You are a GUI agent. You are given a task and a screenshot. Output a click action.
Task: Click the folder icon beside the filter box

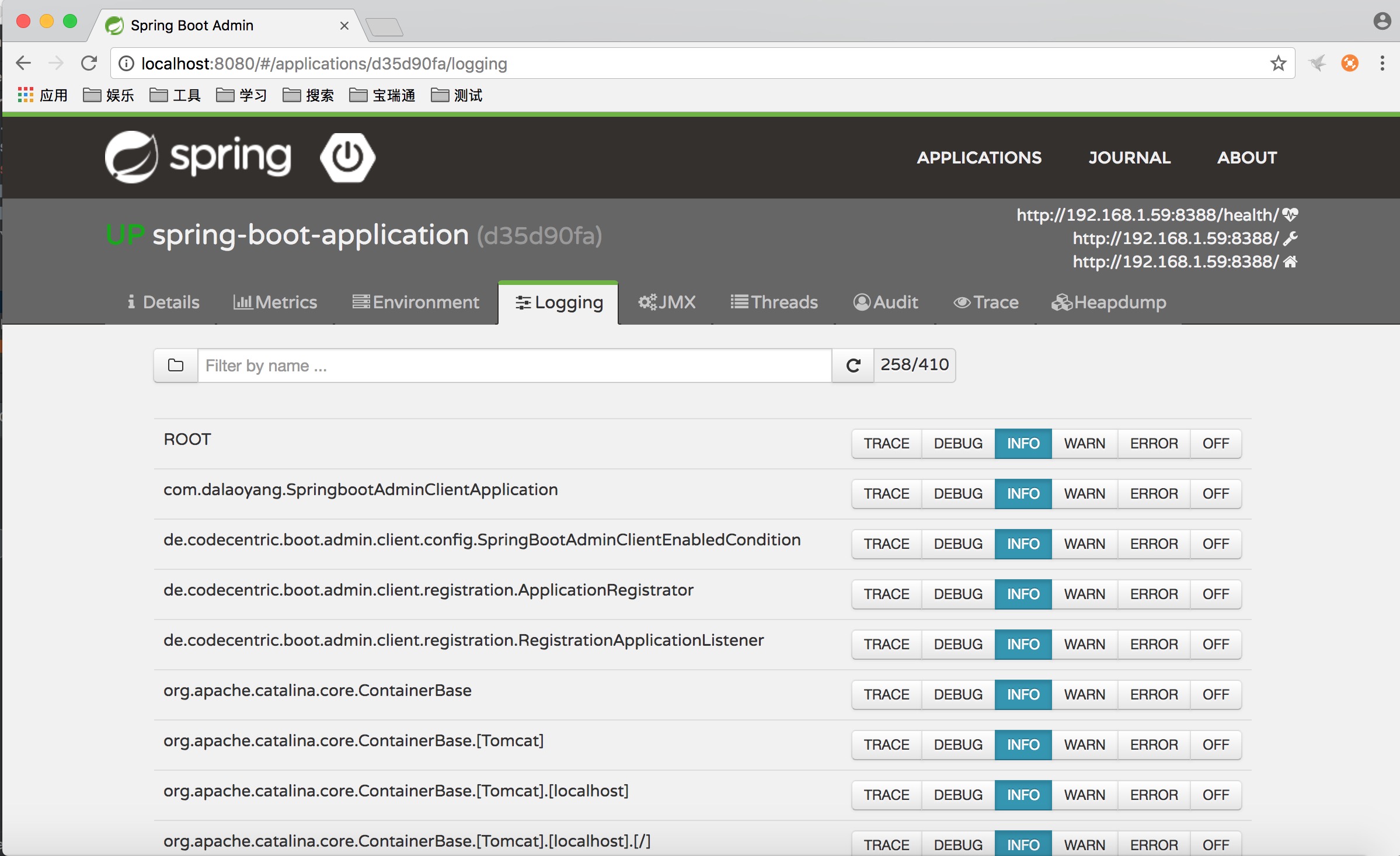pos(176,366)
